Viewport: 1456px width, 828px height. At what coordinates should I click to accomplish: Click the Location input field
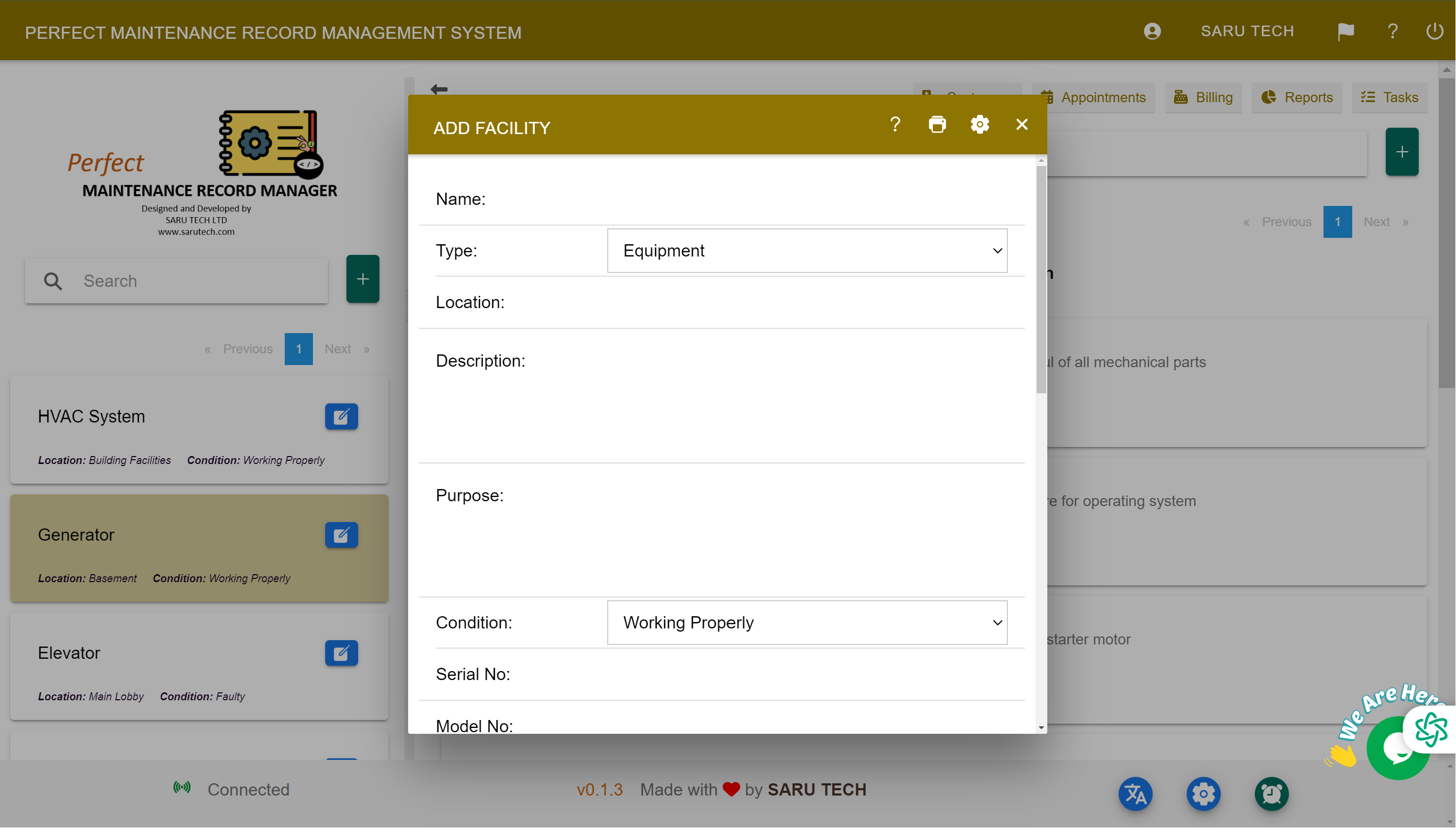click(807, 303)
